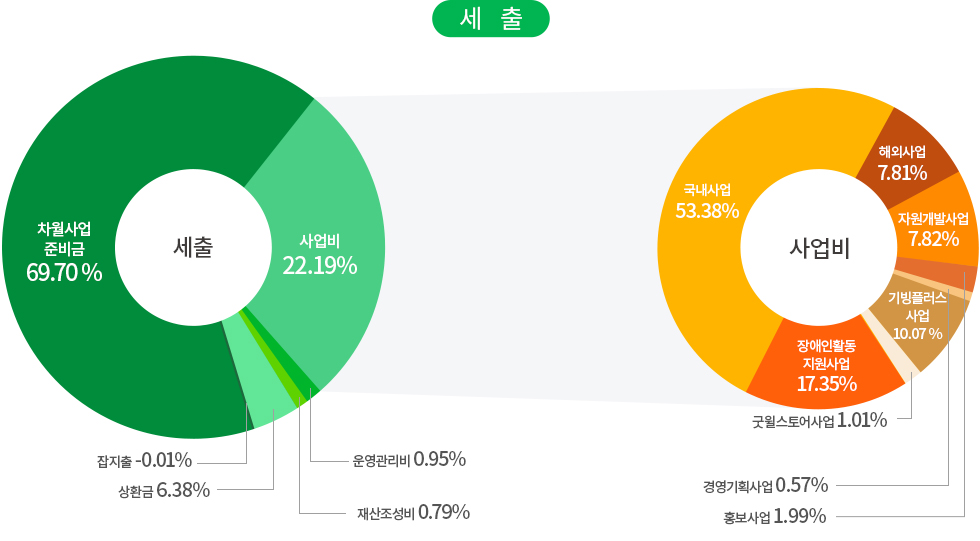The height and width of the screenshot is (541, 980).
Task: Click the 굿윌스토어사업 1.01% label
Action: [820, 420]
